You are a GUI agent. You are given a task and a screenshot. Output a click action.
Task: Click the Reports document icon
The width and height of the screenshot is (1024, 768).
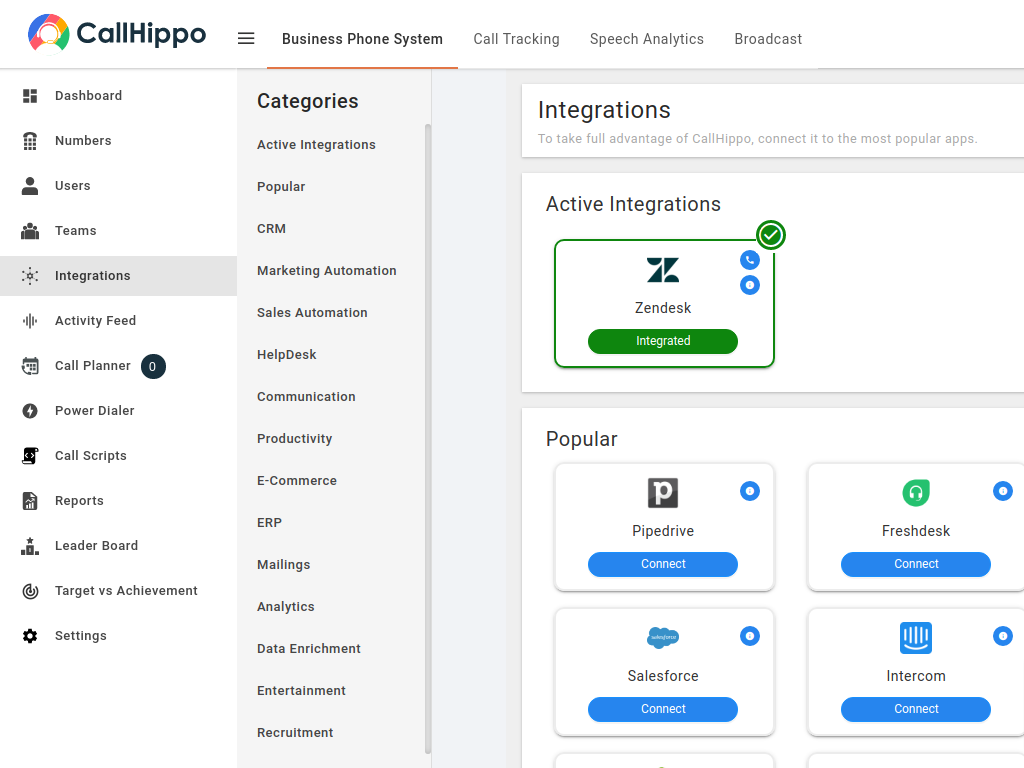[30, 501]
